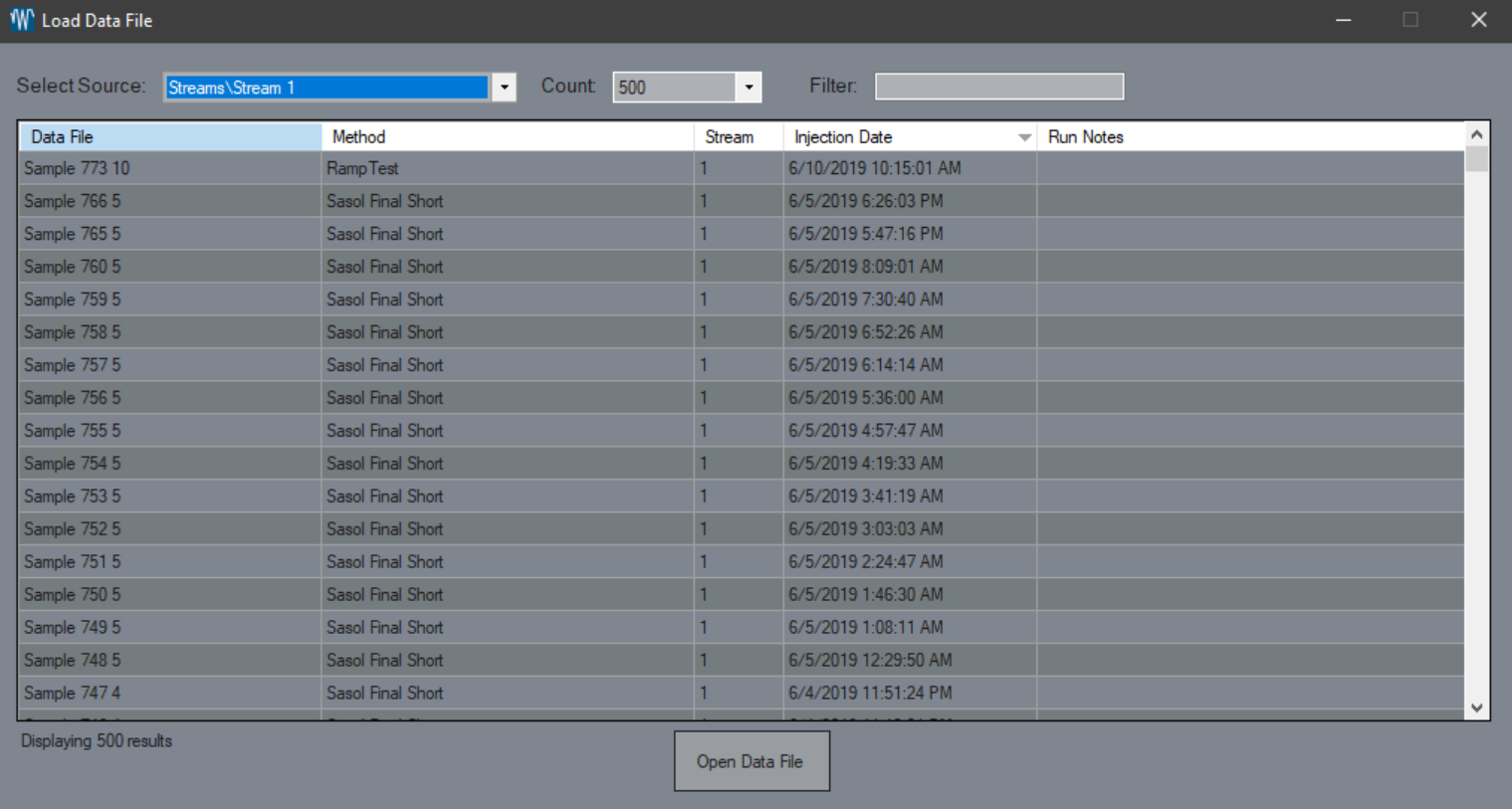Select row Sample 757 5

click(742, 365)
